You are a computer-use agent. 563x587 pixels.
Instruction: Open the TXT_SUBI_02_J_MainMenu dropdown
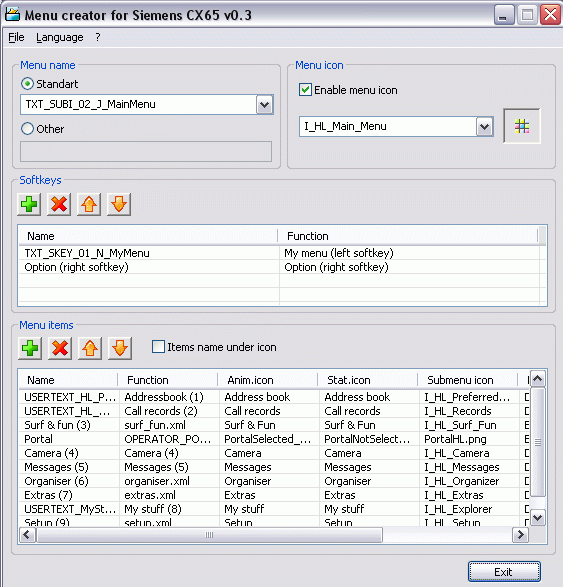[264, 104]
